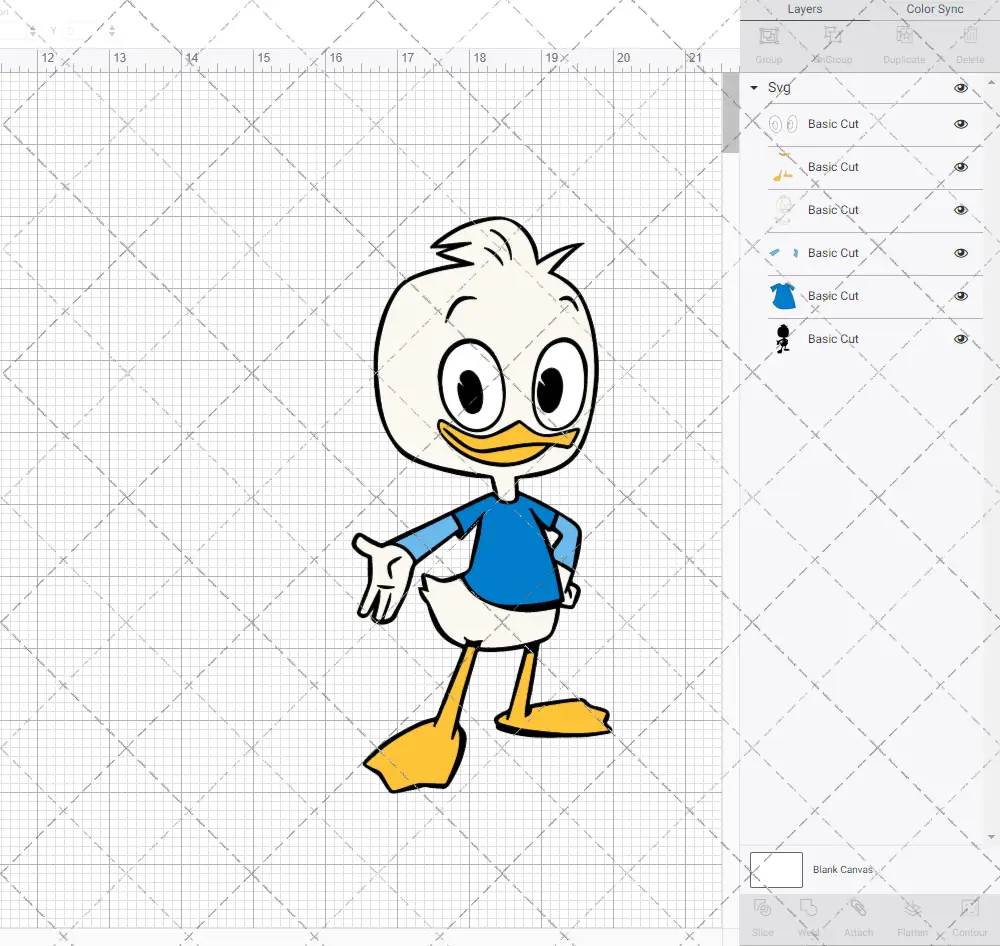Toggle visibility of the yellow beak layer
Viewport: 1000px width, 946px height.
960,167
